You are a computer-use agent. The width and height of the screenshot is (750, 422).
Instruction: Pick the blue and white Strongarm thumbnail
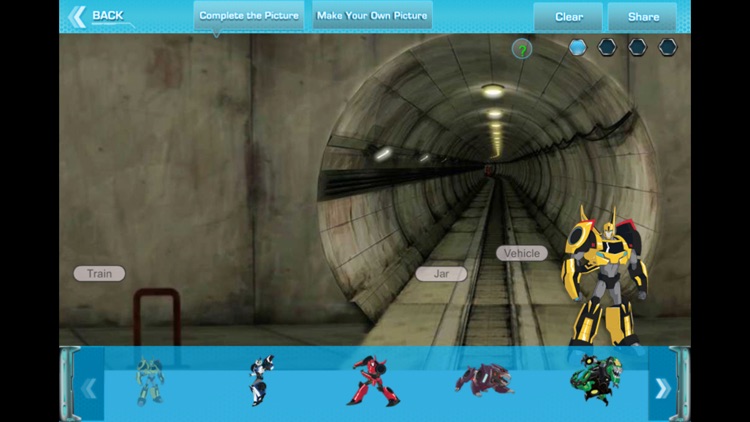(x=261, y=380)
